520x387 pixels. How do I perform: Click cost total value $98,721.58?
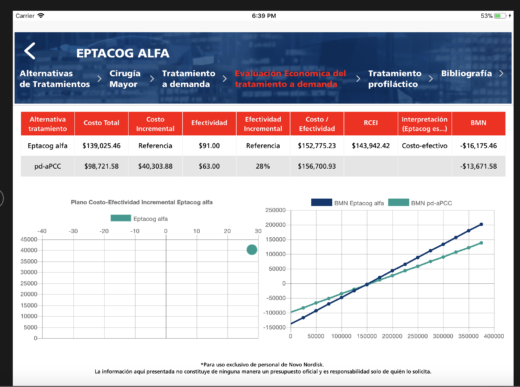pos(101,166)
